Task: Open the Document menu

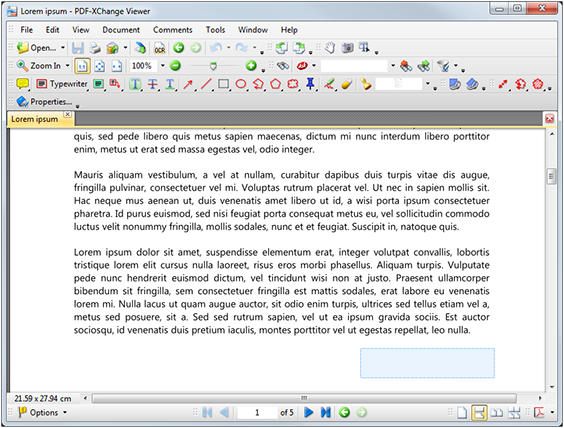Action: (x=121, y=30)
